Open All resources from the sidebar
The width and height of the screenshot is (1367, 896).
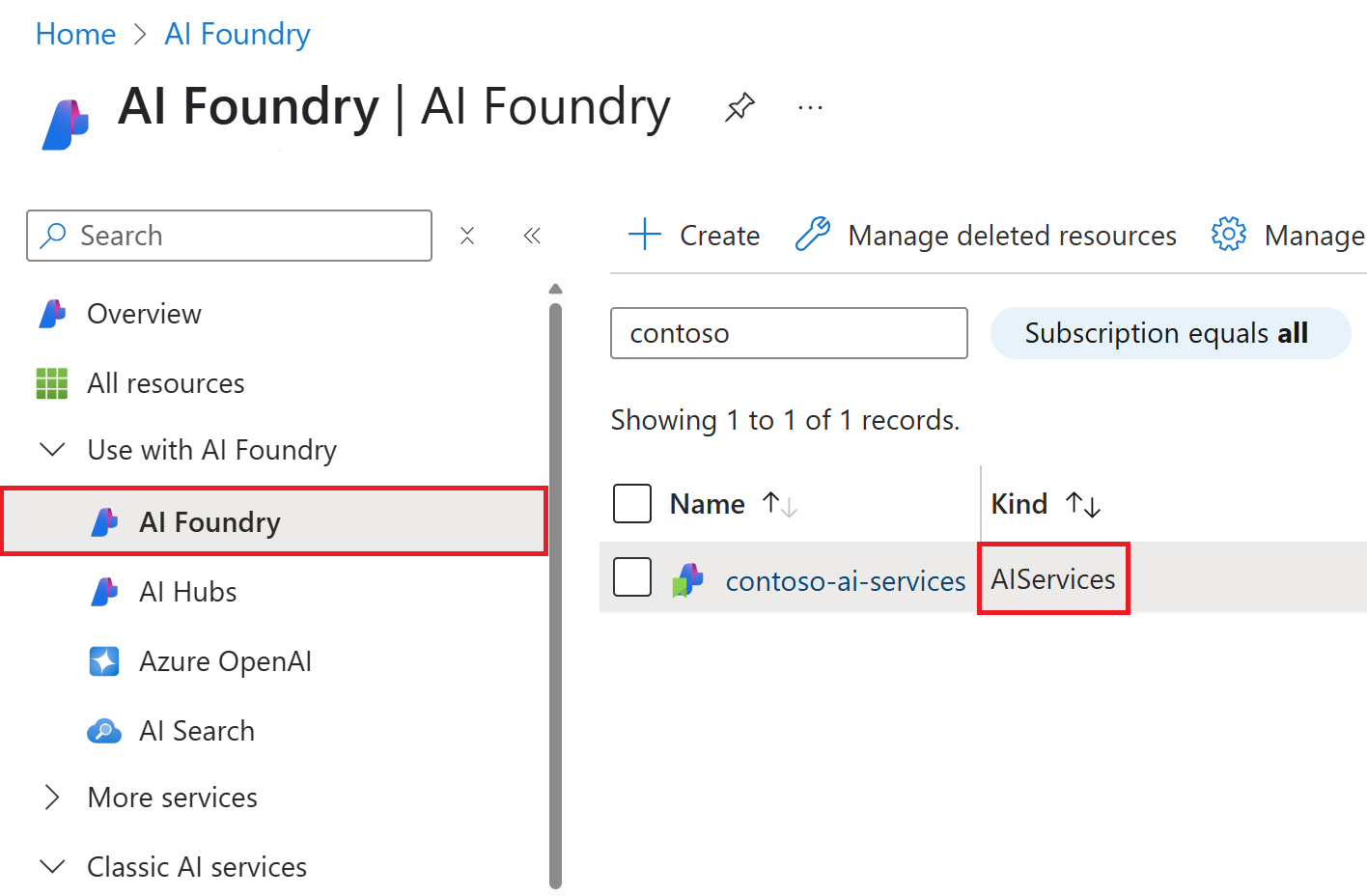click(166, 382)
